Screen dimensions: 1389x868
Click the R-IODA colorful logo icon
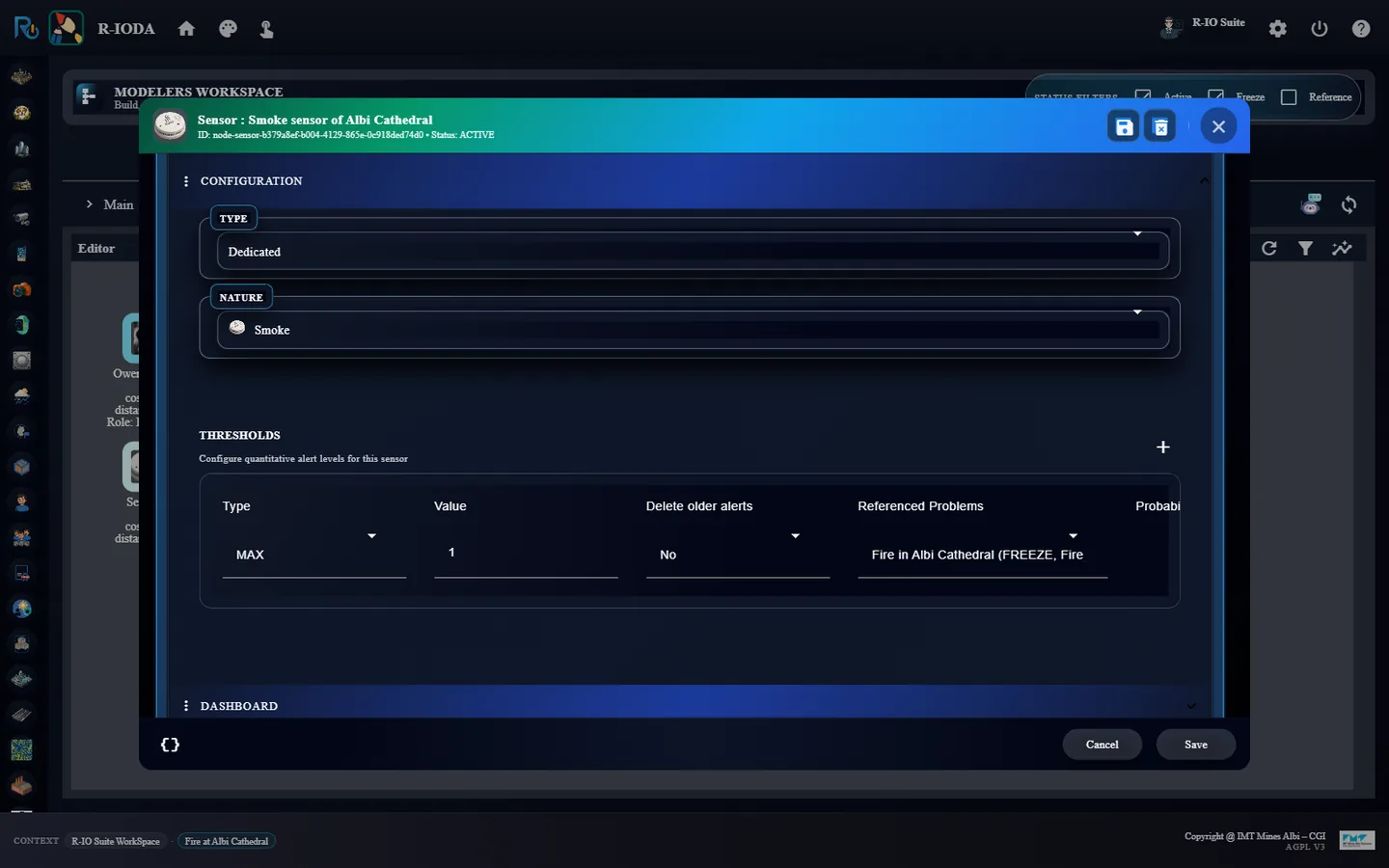pyautogui.click(x=67, y=28)
